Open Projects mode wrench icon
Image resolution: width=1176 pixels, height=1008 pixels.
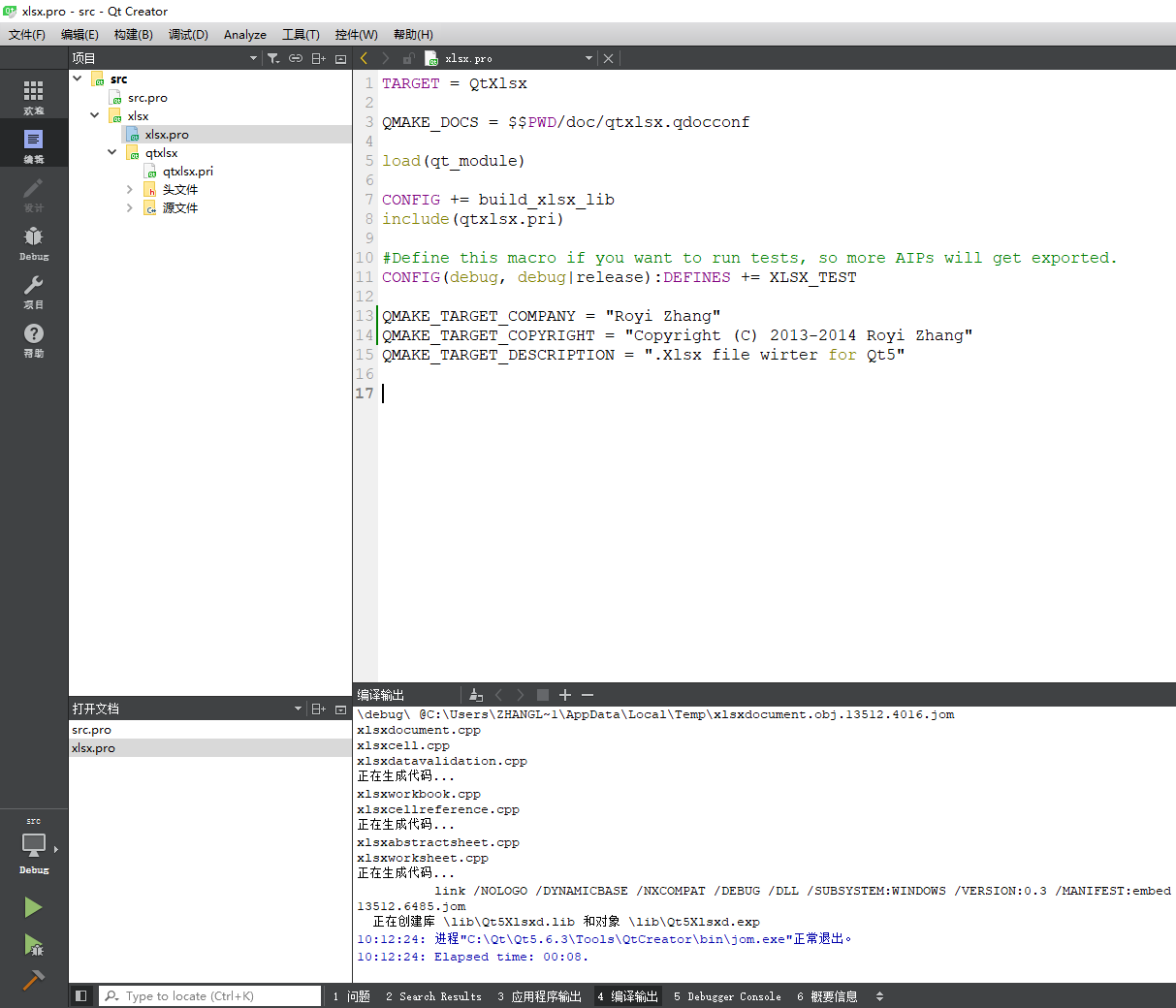[x=34, y=291]
